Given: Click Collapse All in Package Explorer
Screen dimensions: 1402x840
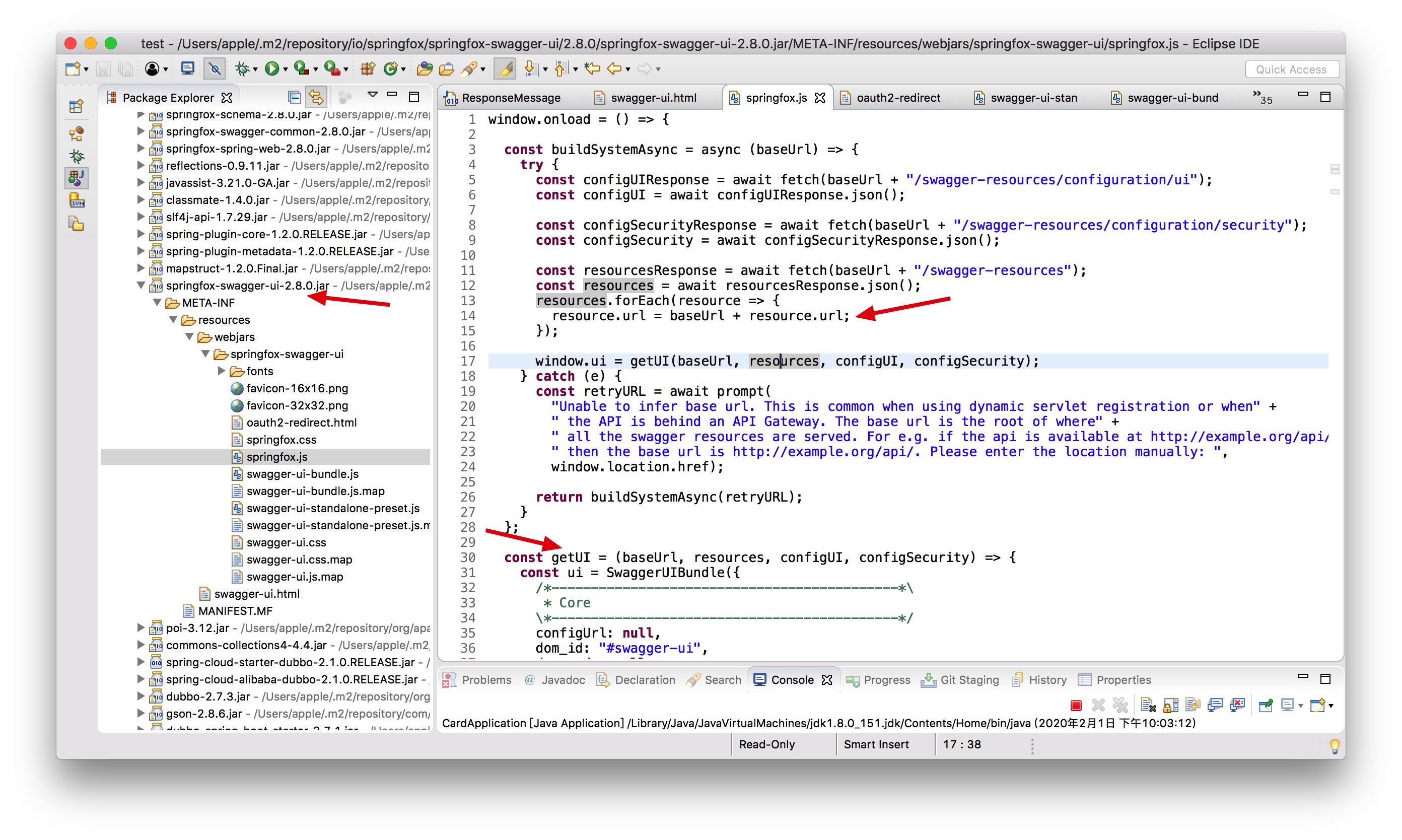Looking at the screenshot, I should coord(294,97).
